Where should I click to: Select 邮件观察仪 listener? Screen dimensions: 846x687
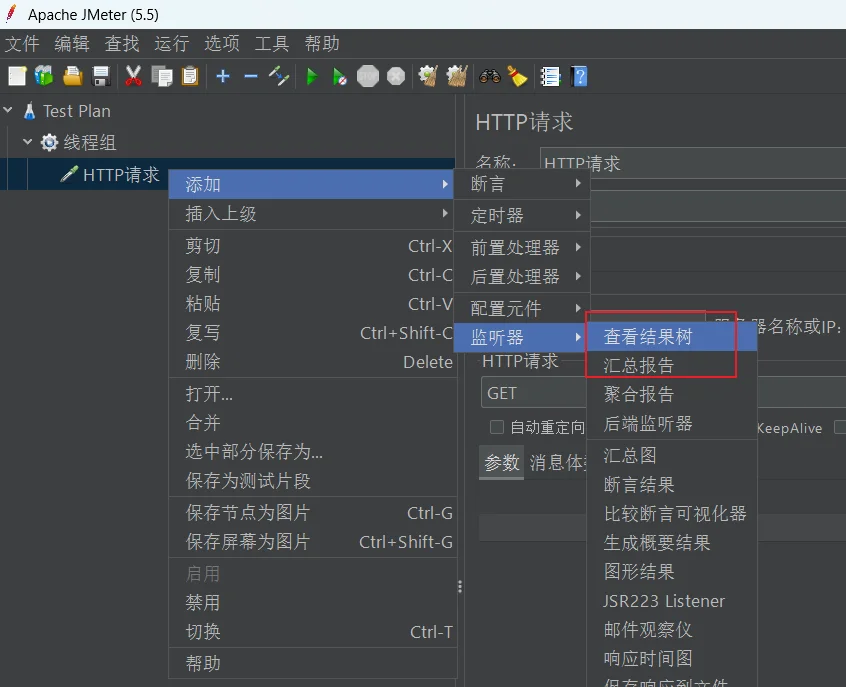point(672,629)
